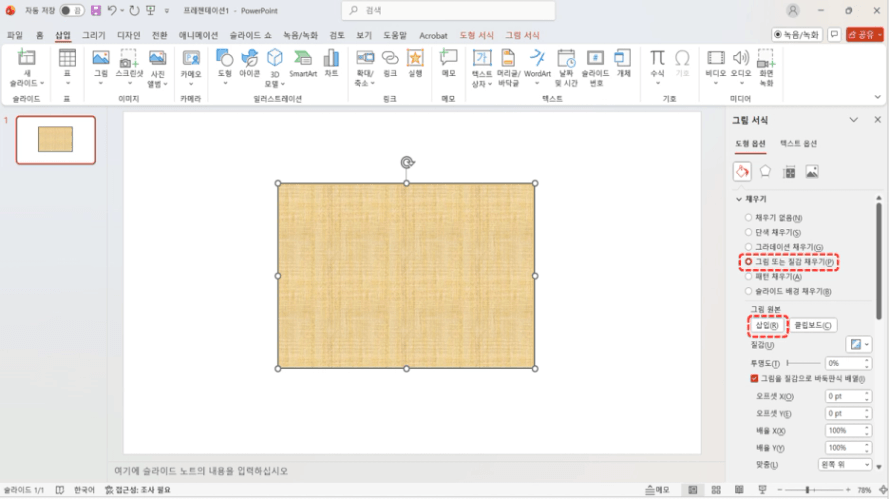Switch to 텍스트 옵션 tab
Image resolution: width=889 pixels, height=499 pixels.
tap(798, 144)
